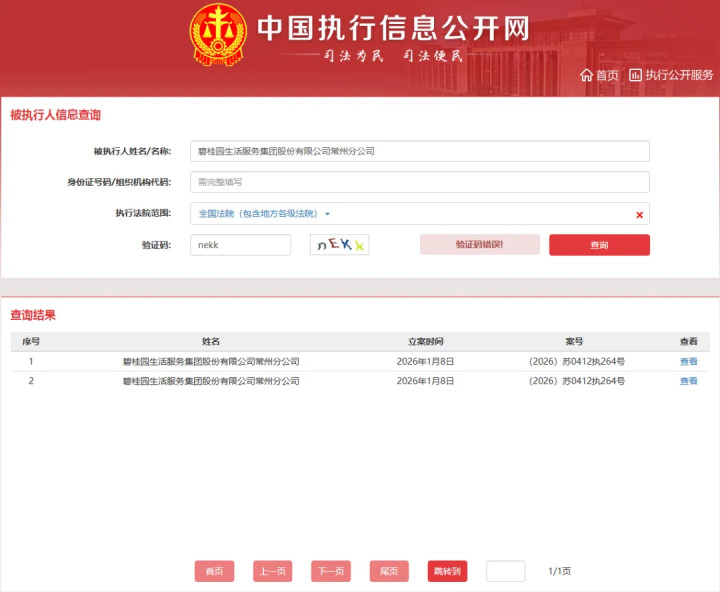Click 查看 link for result row 1

pyautogui.click(x=688, y=361)
